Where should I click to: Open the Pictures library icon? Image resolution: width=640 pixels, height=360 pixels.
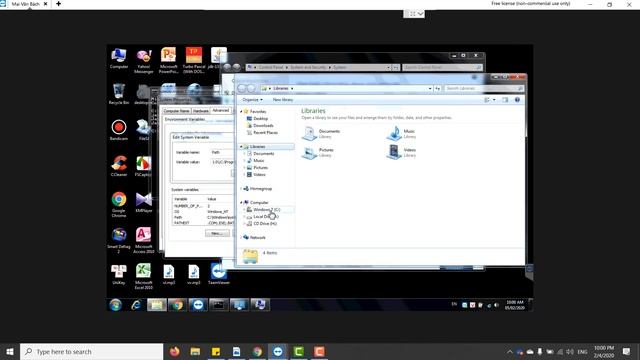(318, 152)
